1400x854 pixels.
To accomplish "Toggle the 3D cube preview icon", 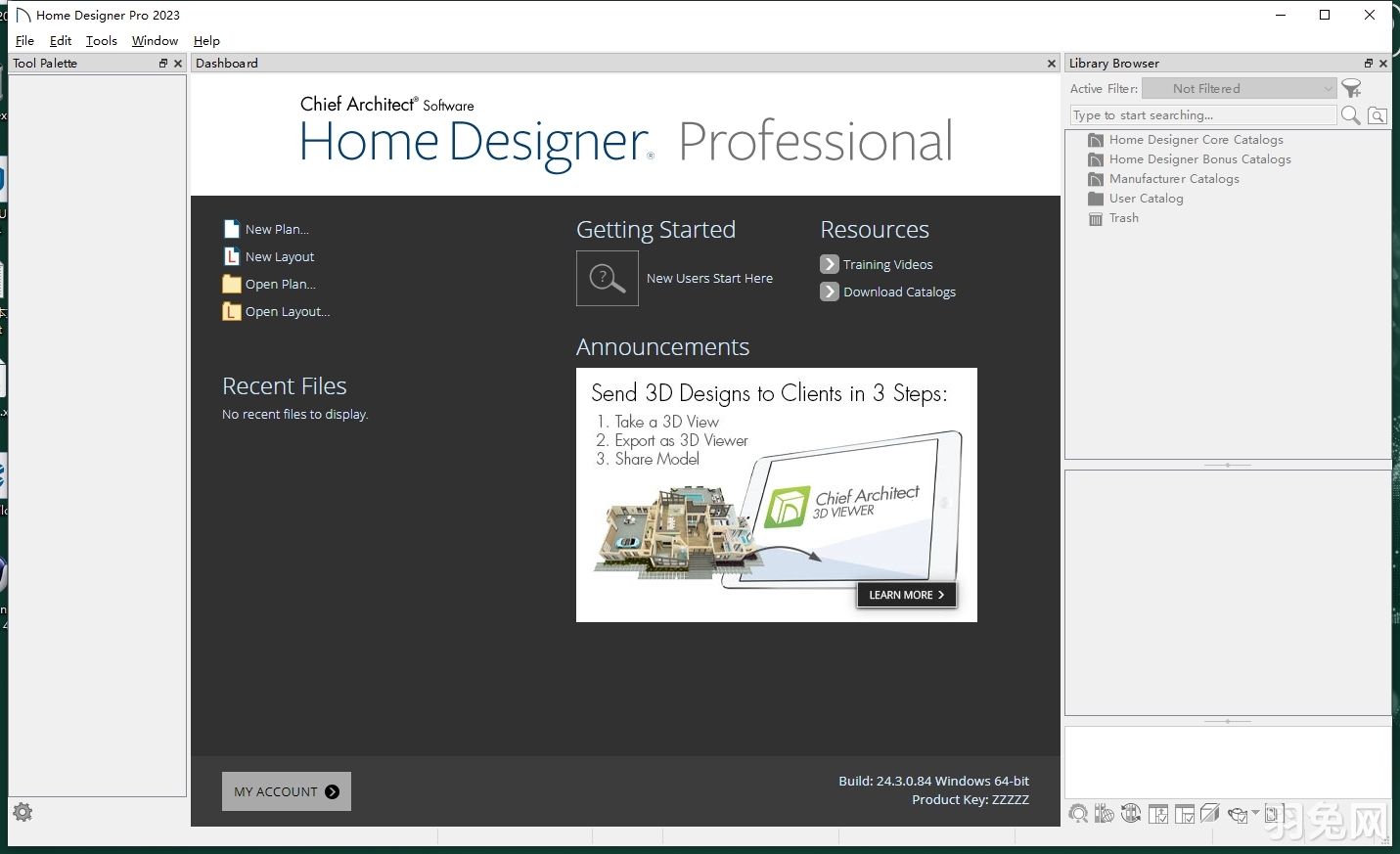I will [1209, 814].
